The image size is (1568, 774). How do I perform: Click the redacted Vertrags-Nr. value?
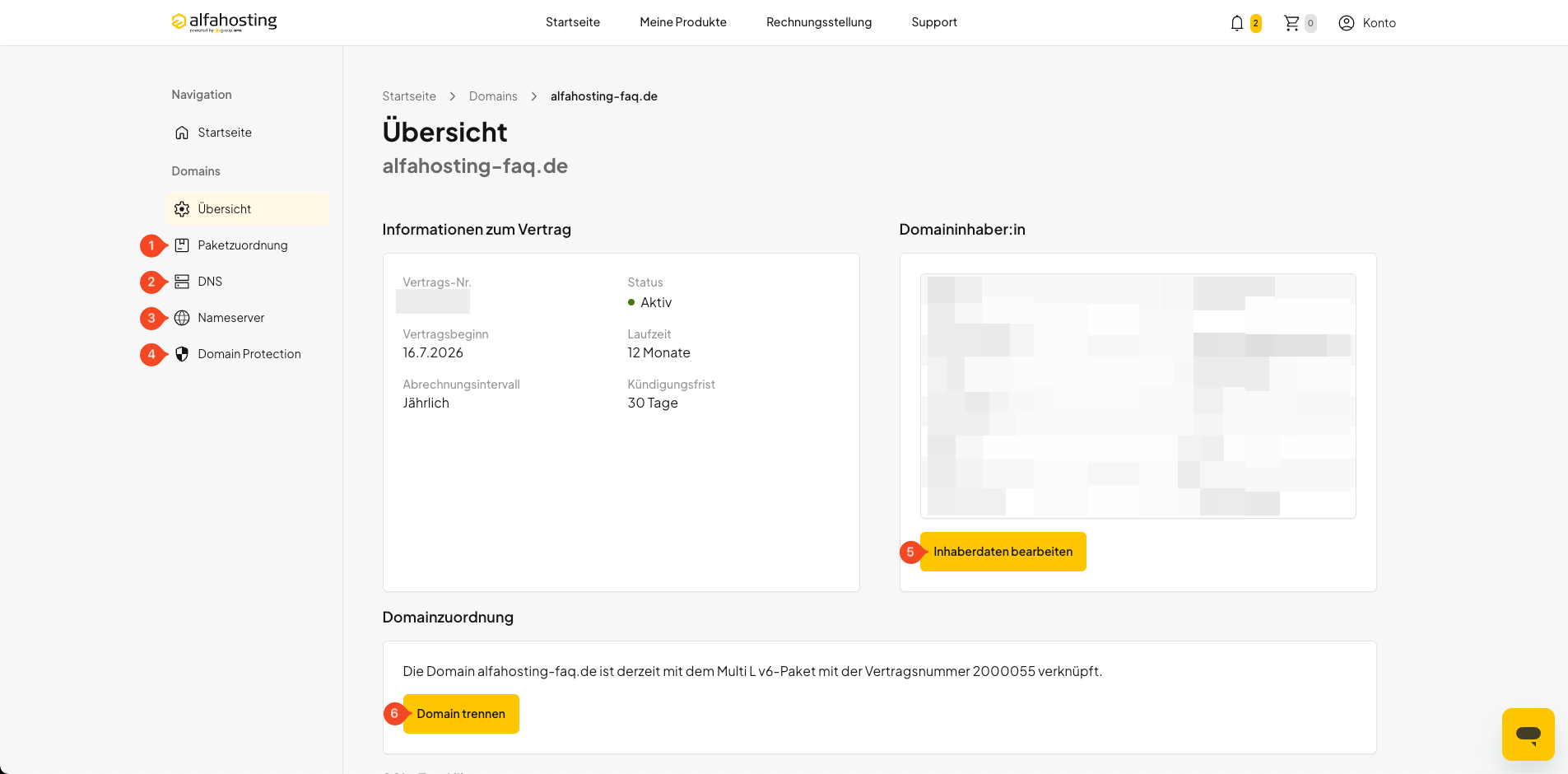[x=433, y=301]
